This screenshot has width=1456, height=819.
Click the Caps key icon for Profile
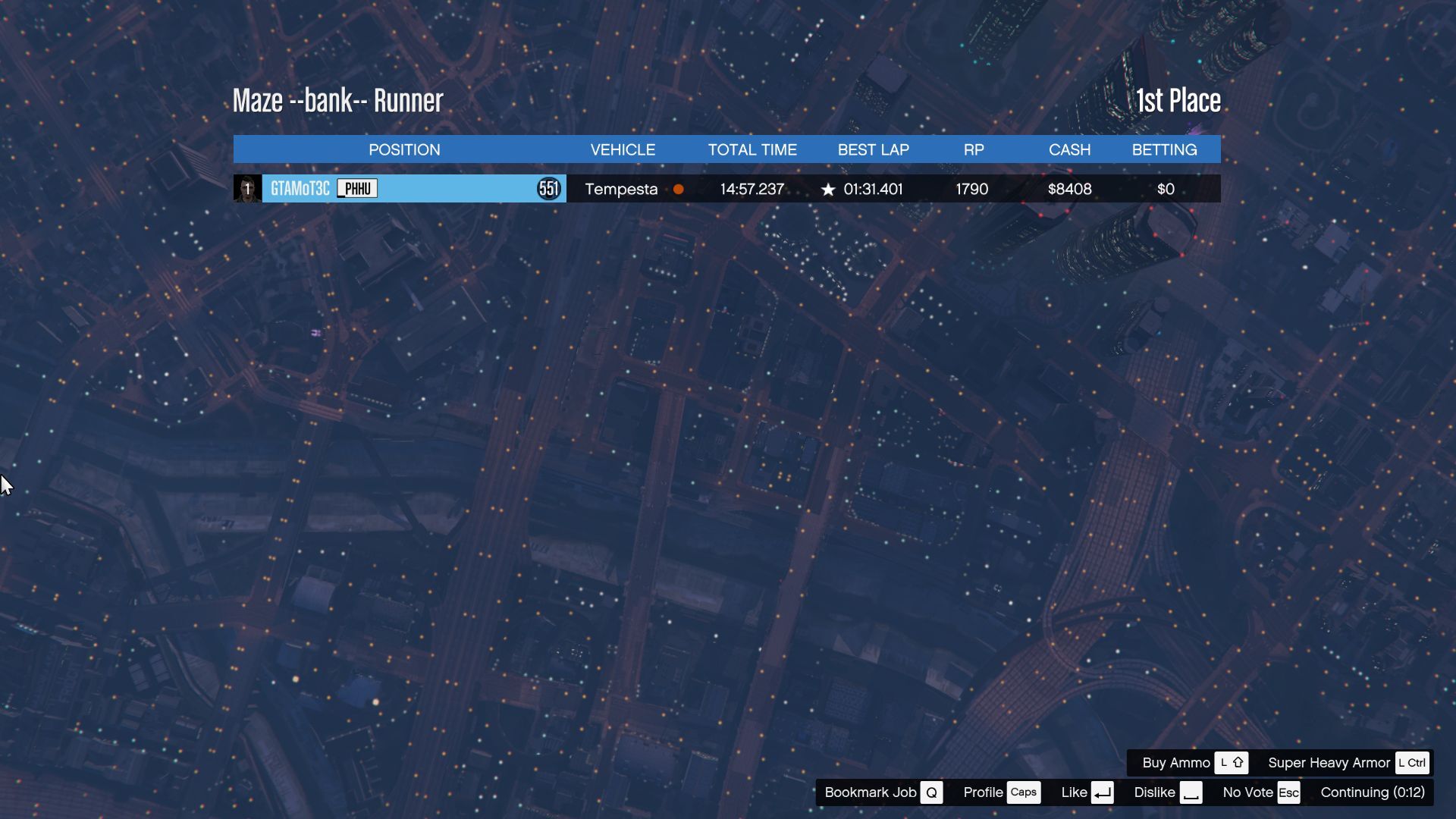[x=1024, y=792]
